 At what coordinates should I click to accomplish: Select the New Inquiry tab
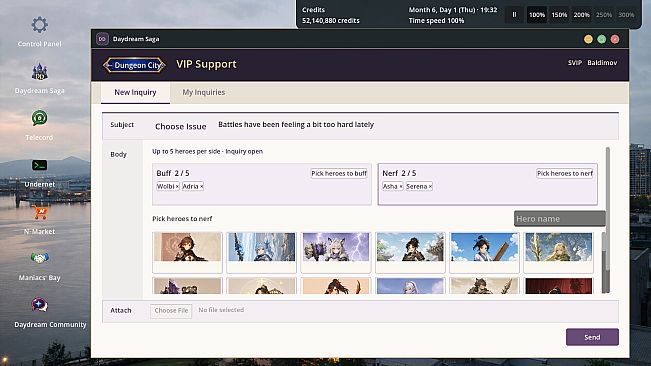coord(135,92)
